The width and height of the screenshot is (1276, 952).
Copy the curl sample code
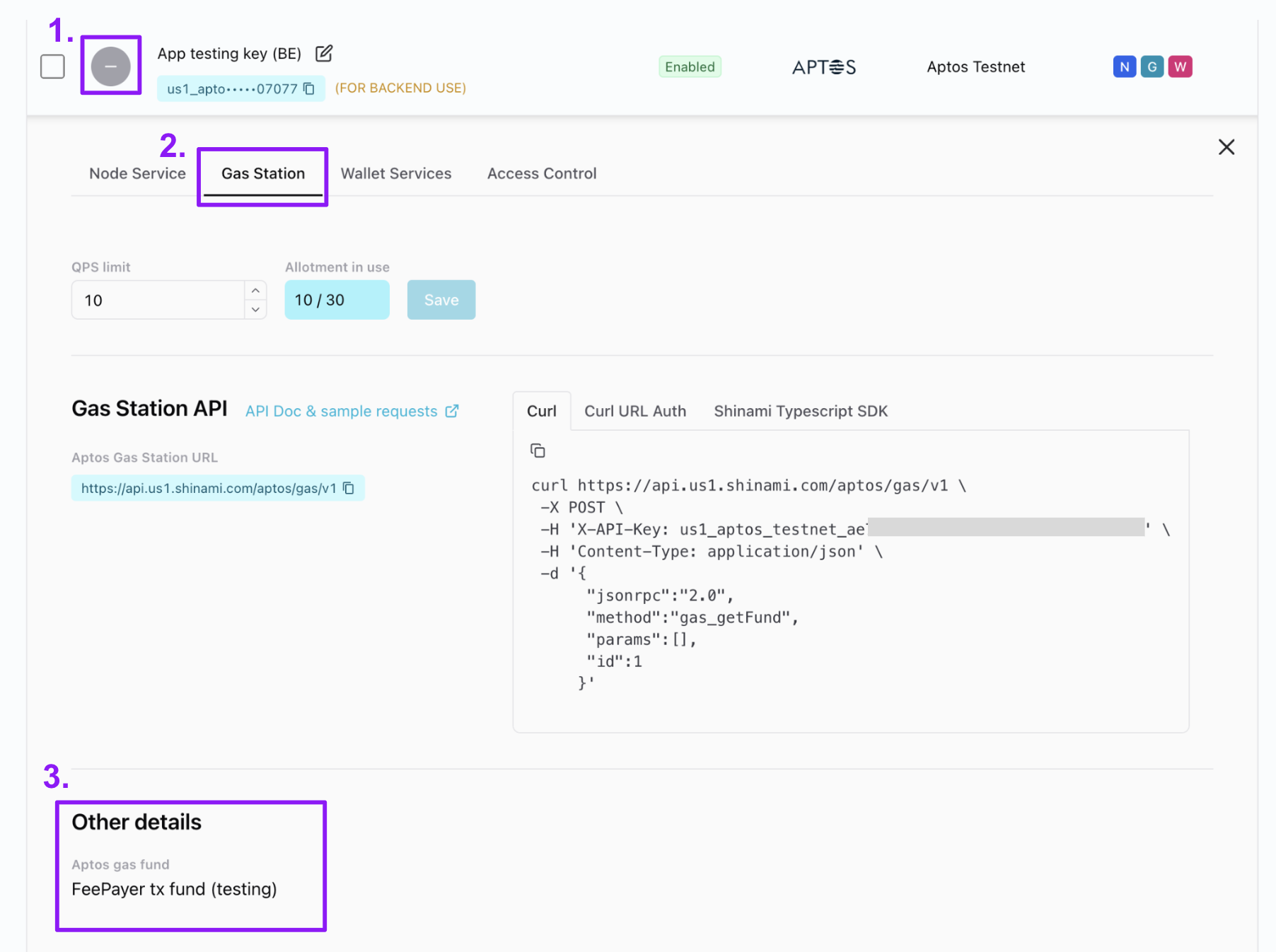(x=538, y=451)
